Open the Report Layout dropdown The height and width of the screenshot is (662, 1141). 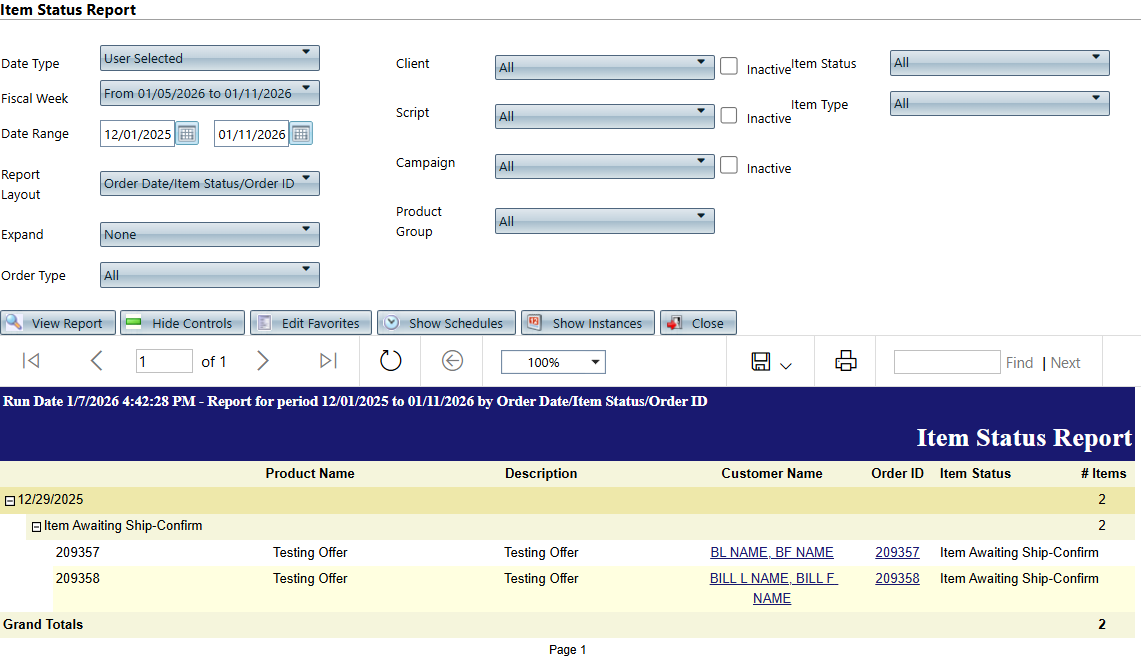tap(210, 183)
